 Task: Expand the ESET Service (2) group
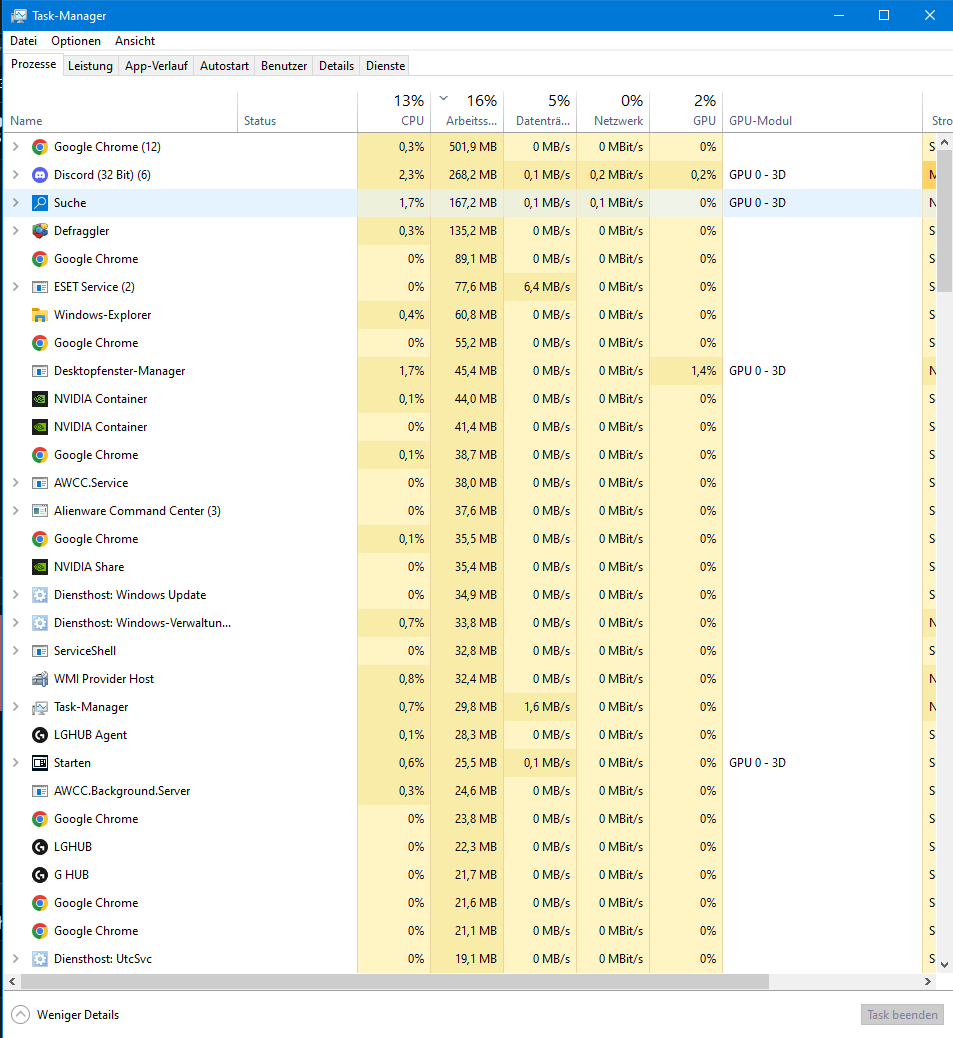pos(16,287)
